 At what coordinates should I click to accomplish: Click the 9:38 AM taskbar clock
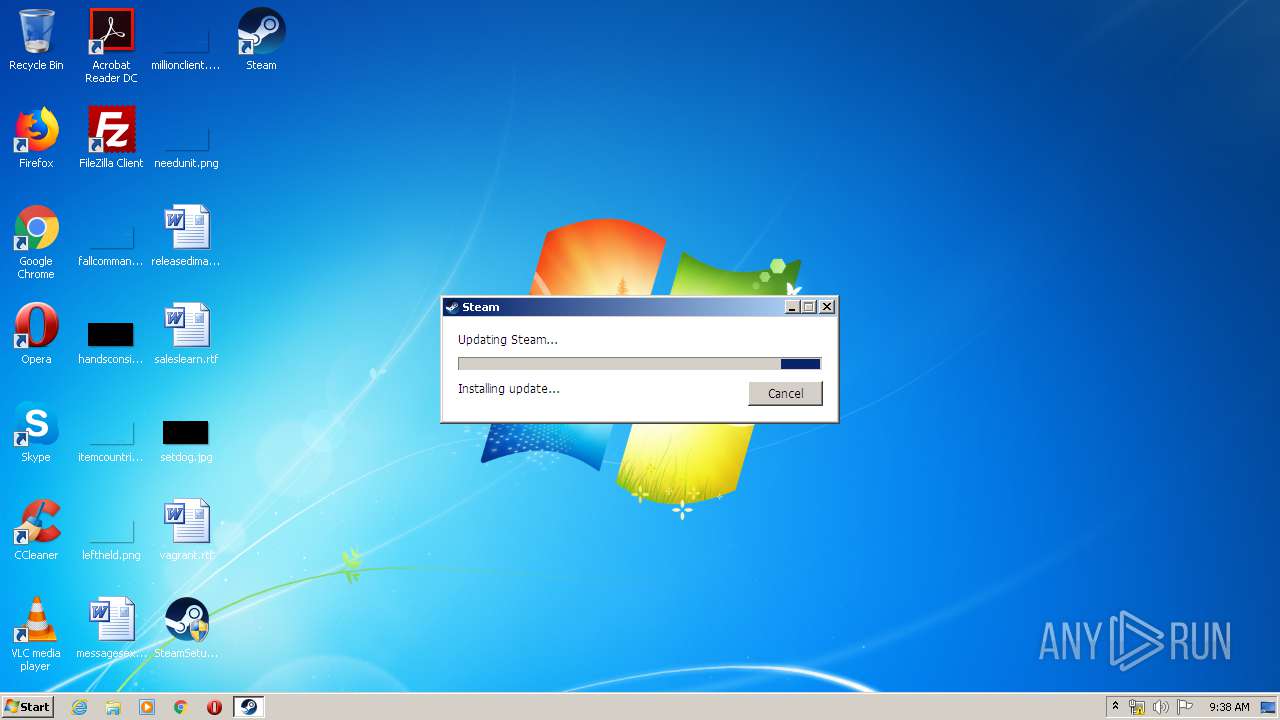(1229, 707)
